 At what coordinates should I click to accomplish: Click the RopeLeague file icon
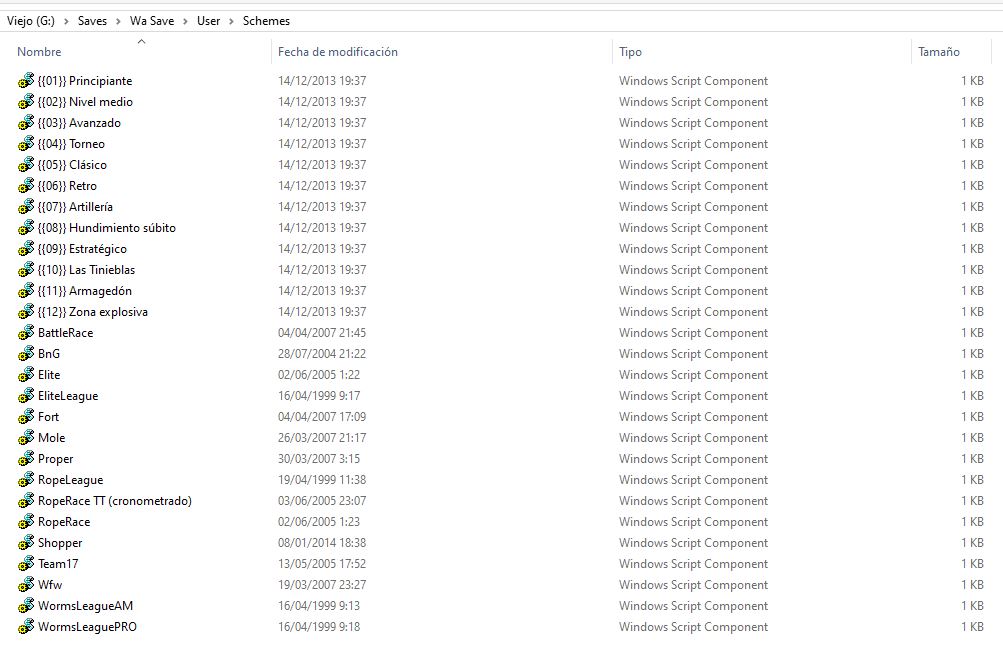pyautogui.click(x=26, y=480)
